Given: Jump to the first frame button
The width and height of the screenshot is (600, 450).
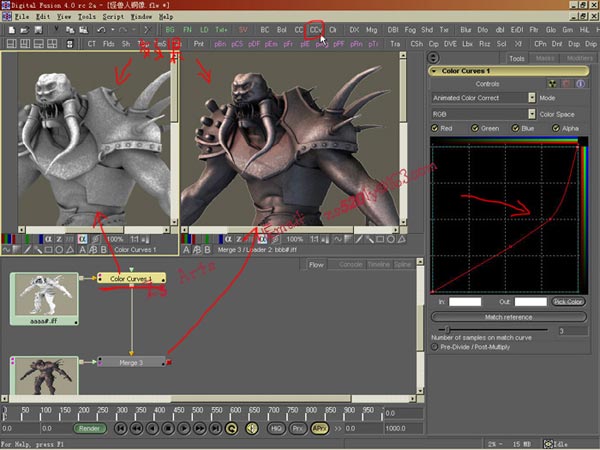Looking at the screenshot, I should 121,429.
